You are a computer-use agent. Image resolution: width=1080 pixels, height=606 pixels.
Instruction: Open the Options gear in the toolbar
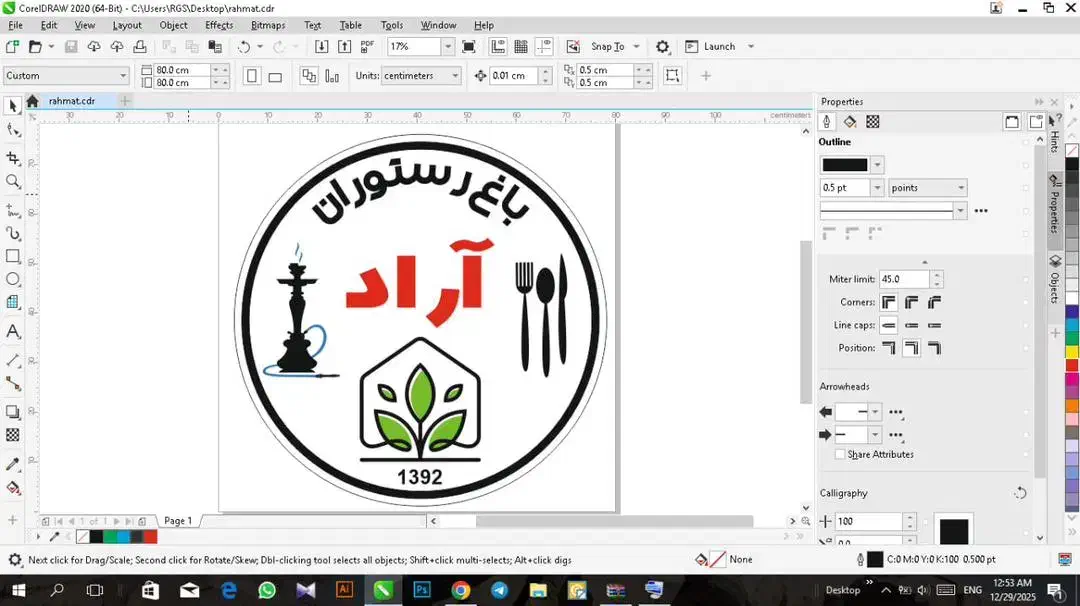[662, 47]
